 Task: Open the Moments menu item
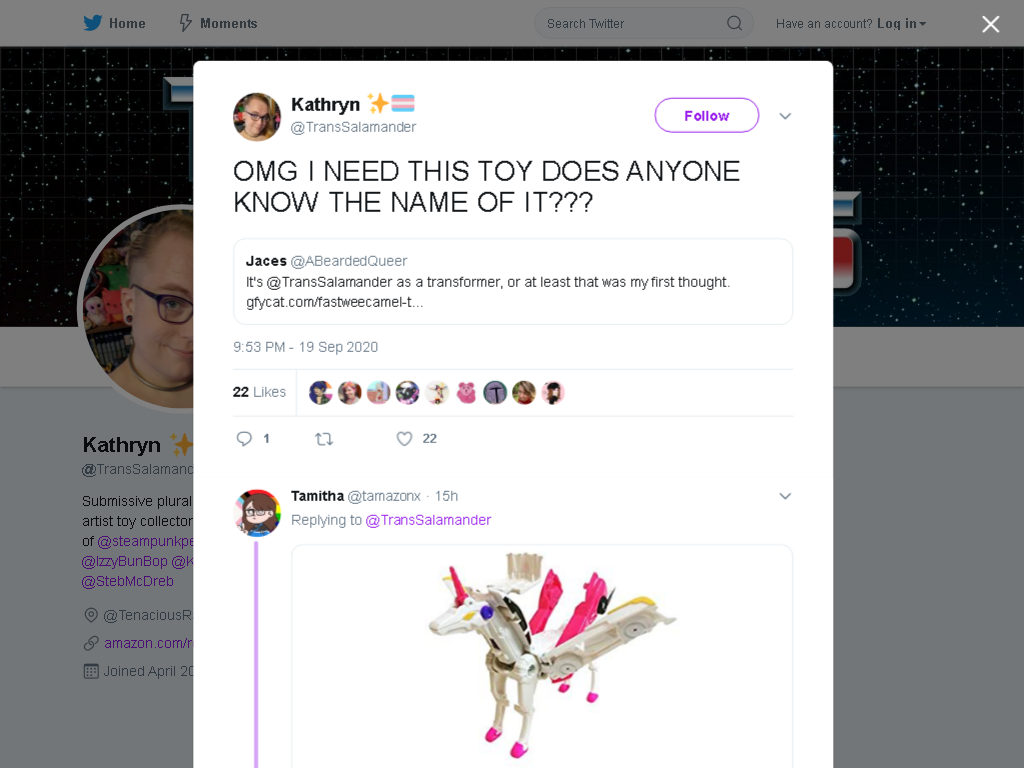(x=218, y=24)
